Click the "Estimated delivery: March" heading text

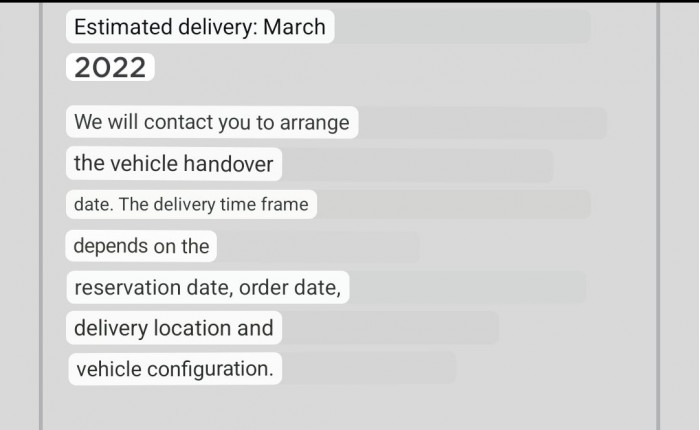click(200, 26)
